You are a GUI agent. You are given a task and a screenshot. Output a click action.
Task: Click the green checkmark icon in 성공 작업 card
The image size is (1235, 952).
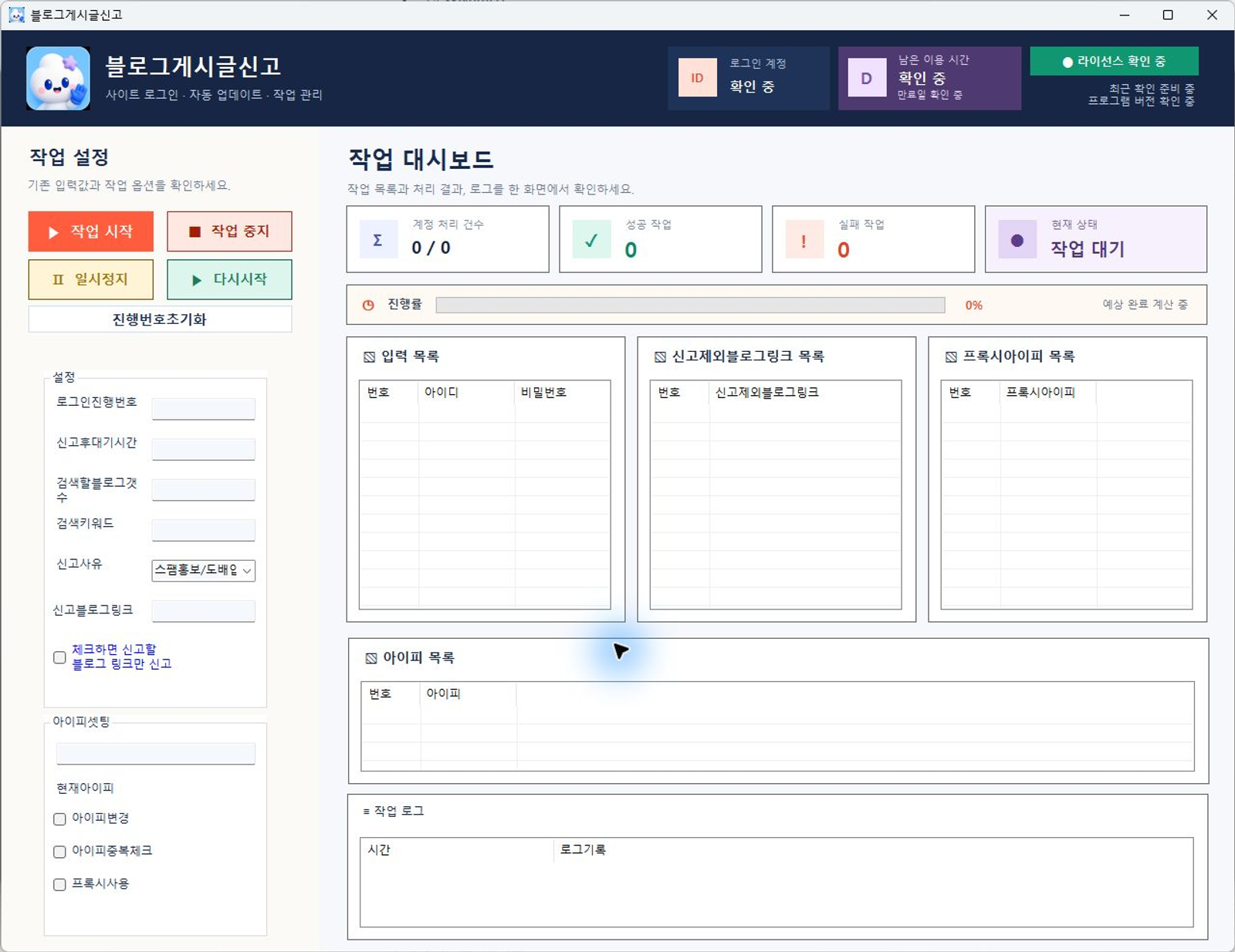pyautogui.click(x=591, y=239)
